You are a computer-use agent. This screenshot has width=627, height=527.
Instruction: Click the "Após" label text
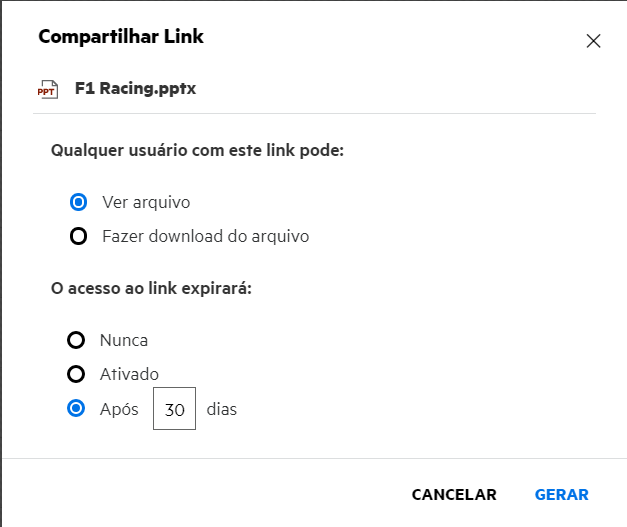(x=119, y=409)
